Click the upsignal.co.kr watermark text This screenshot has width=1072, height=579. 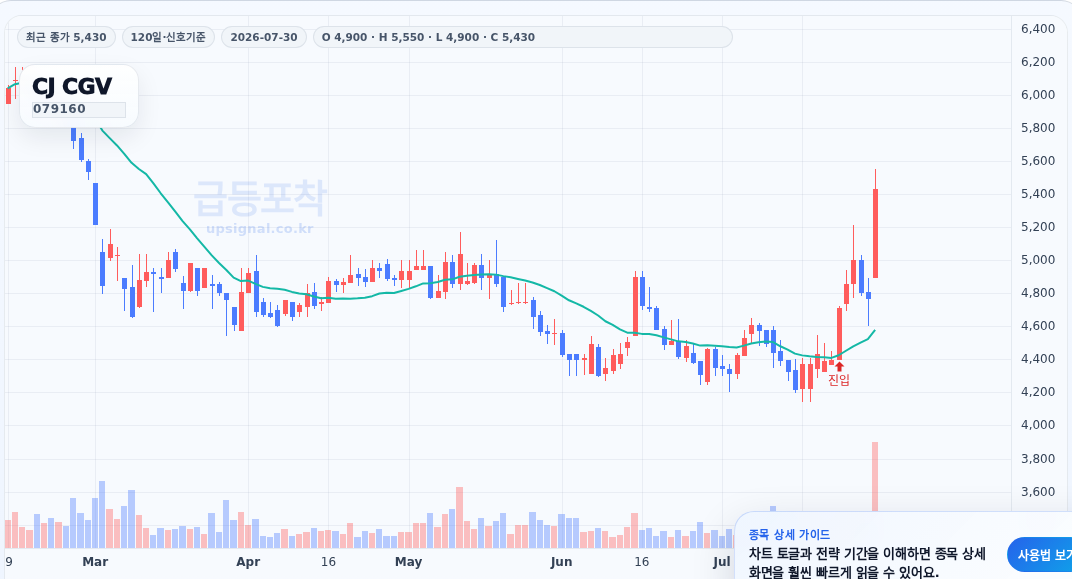tap(260, 228)
